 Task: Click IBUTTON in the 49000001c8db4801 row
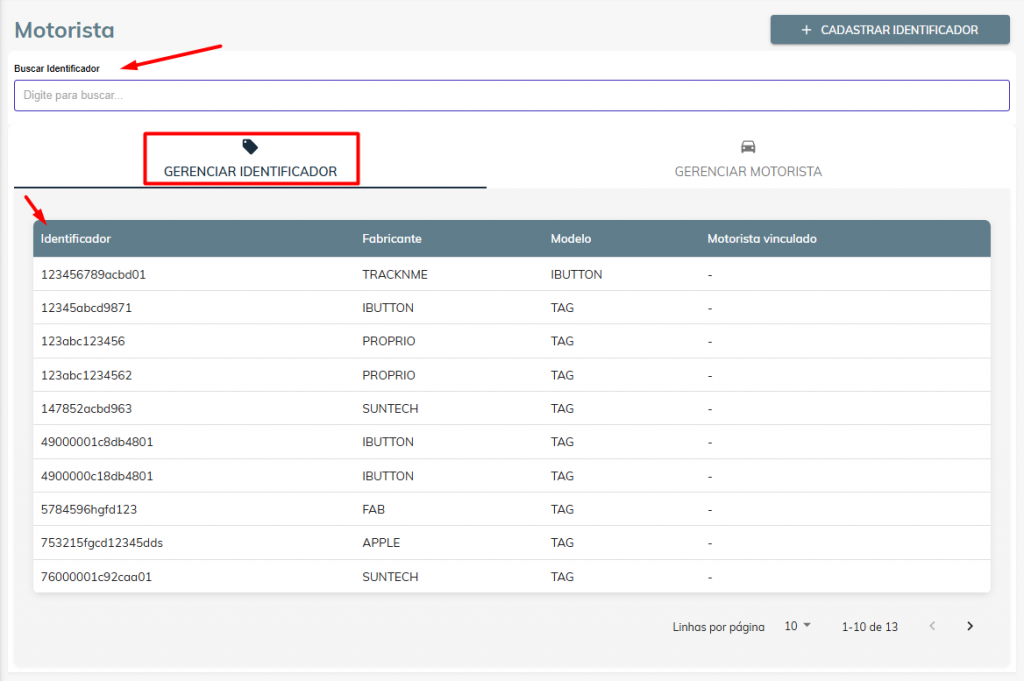[x=388, y=442]
